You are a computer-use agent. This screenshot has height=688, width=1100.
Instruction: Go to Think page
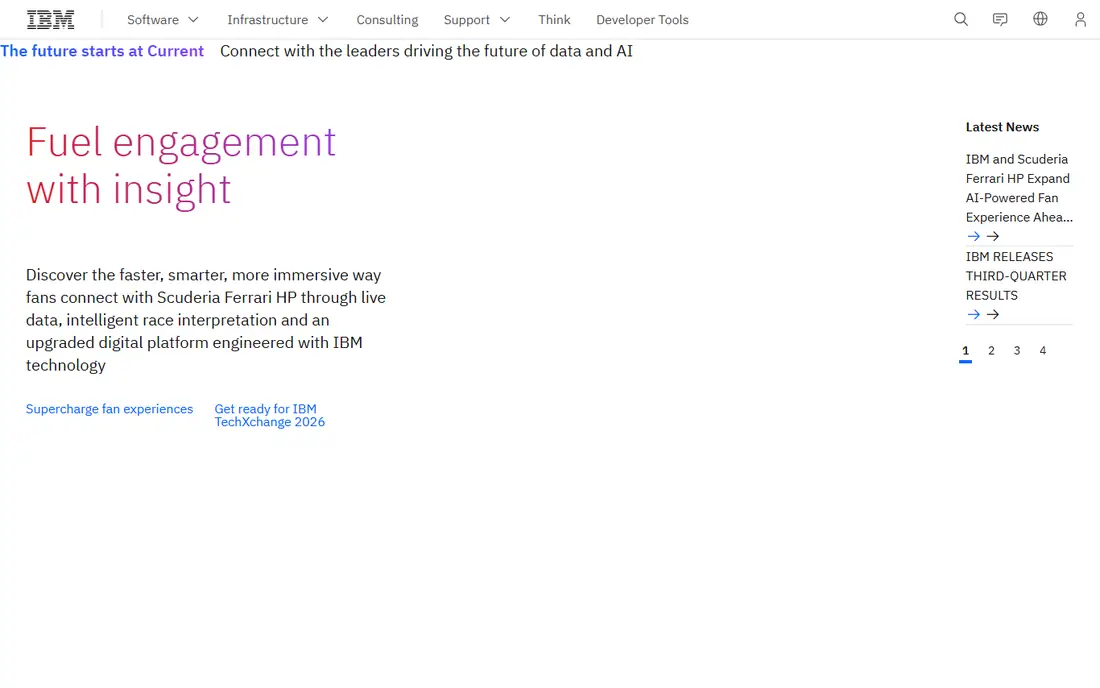(x=554, y=20)
